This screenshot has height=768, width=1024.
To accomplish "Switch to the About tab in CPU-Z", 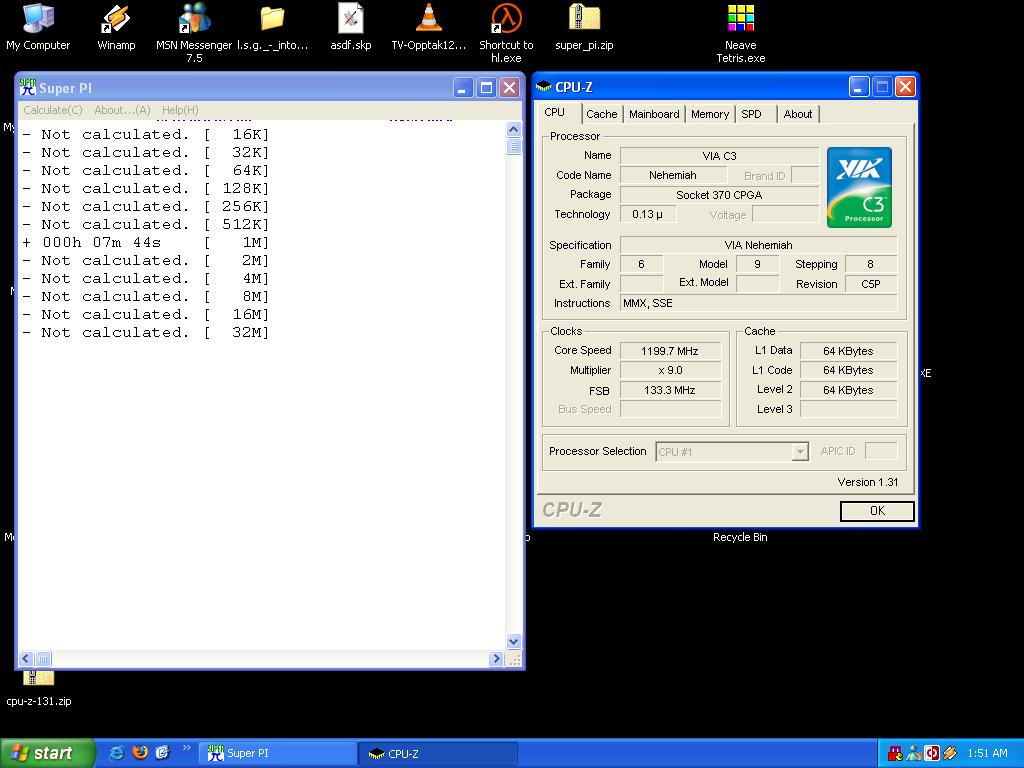I will [x=797, y=114].
